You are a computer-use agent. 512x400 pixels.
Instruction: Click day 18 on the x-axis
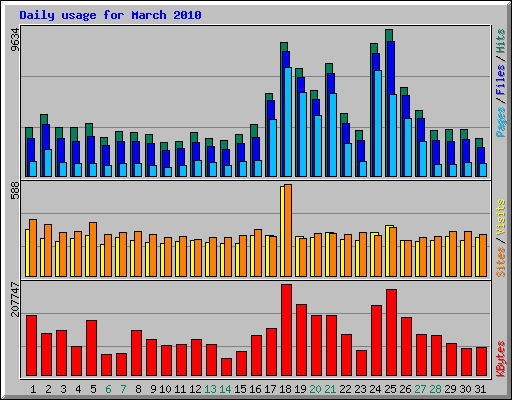[x=285, y=389]
